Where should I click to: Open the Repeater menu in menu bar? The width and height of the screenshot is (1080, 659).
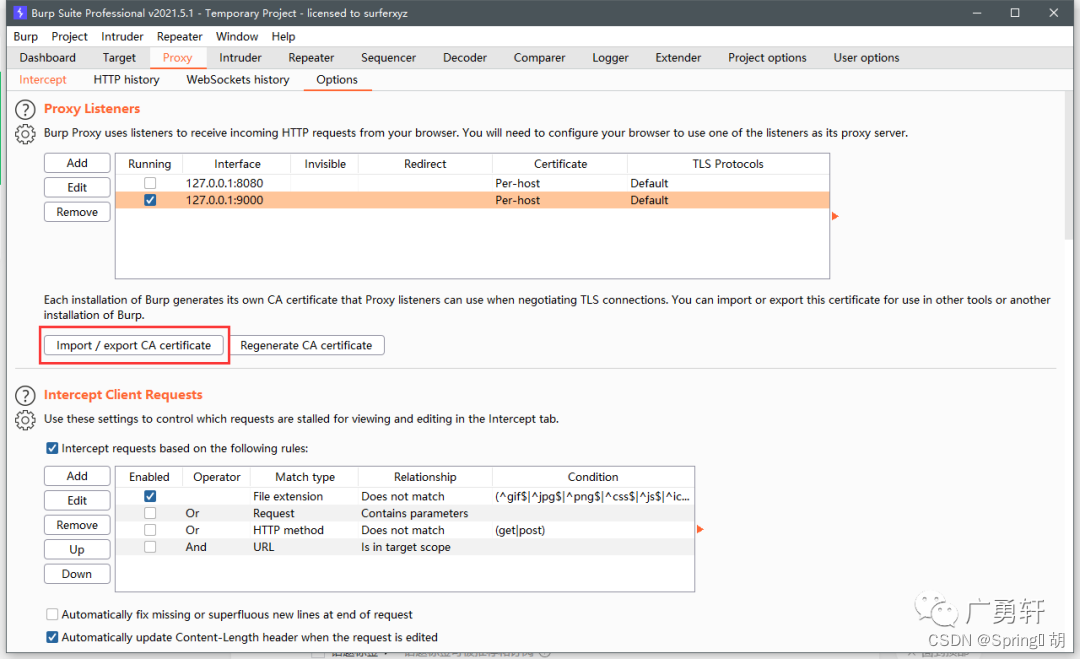pyautogui.click(x=180, y=36)
